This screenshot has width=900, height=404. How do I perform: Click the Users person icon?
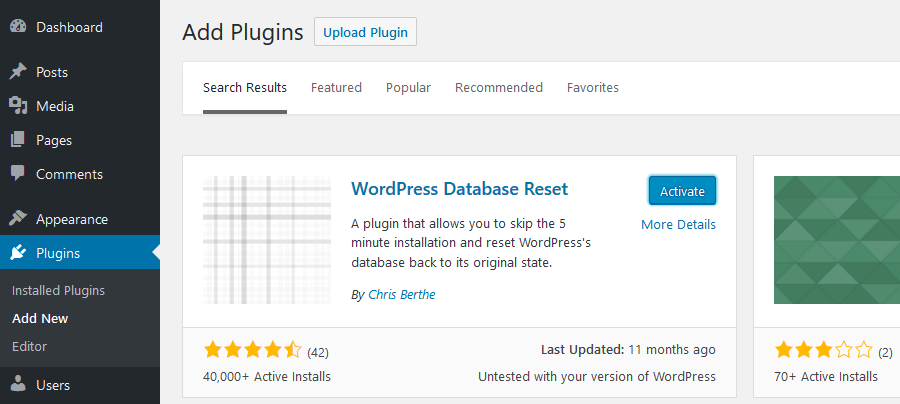18,384
